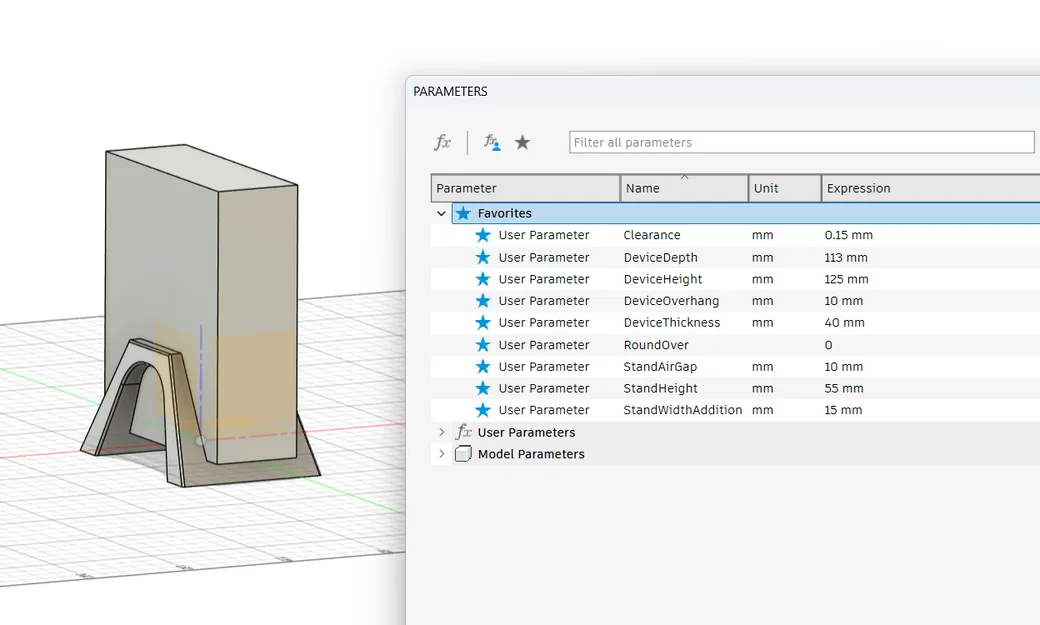Expand the Model Parameters group

click(441, 453)
